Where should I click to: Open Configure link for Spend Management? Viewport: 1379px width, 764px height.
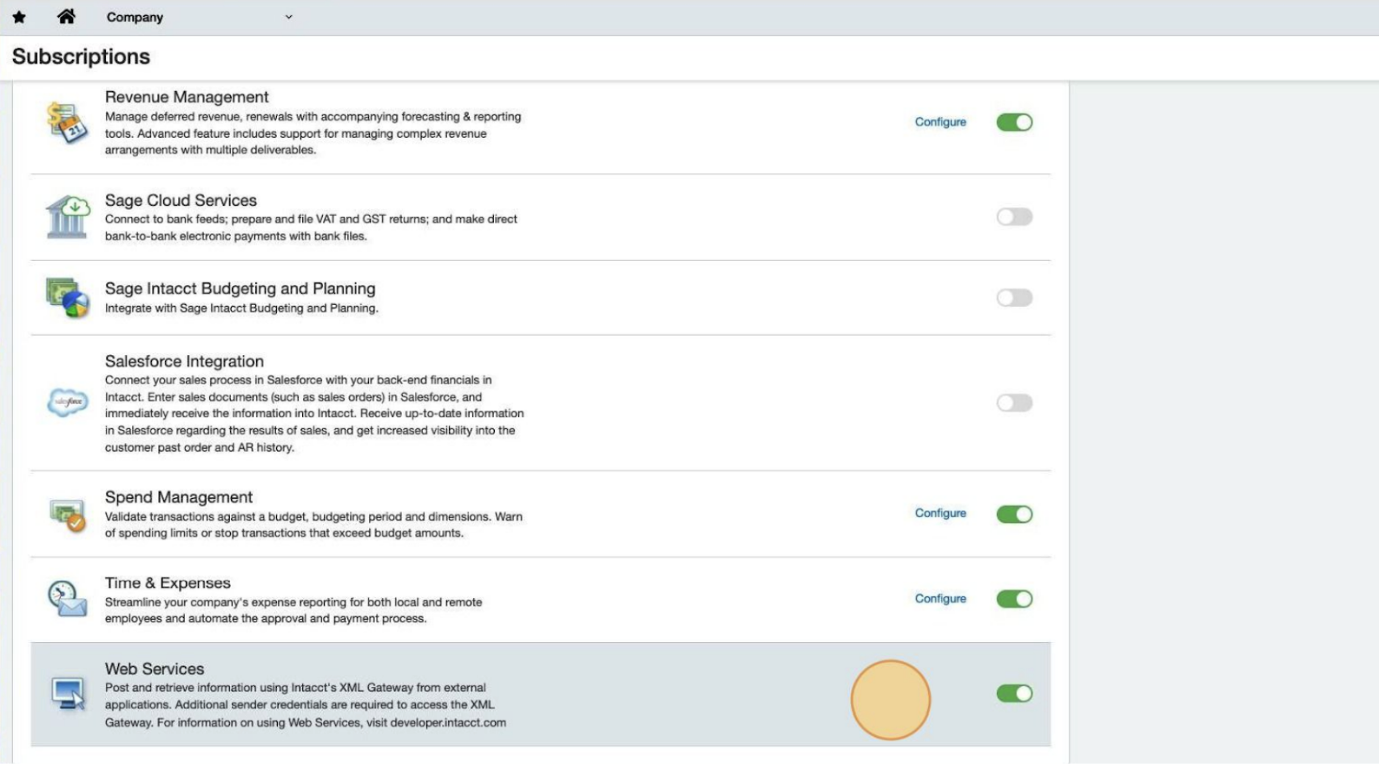940,513
